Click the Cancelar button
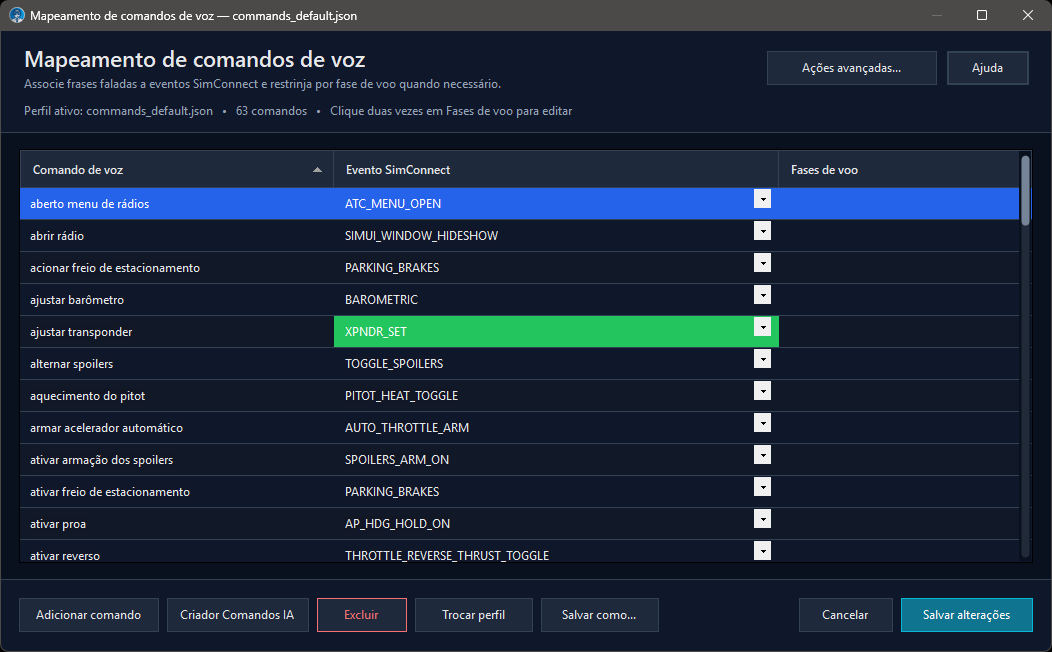 point(845,615)
